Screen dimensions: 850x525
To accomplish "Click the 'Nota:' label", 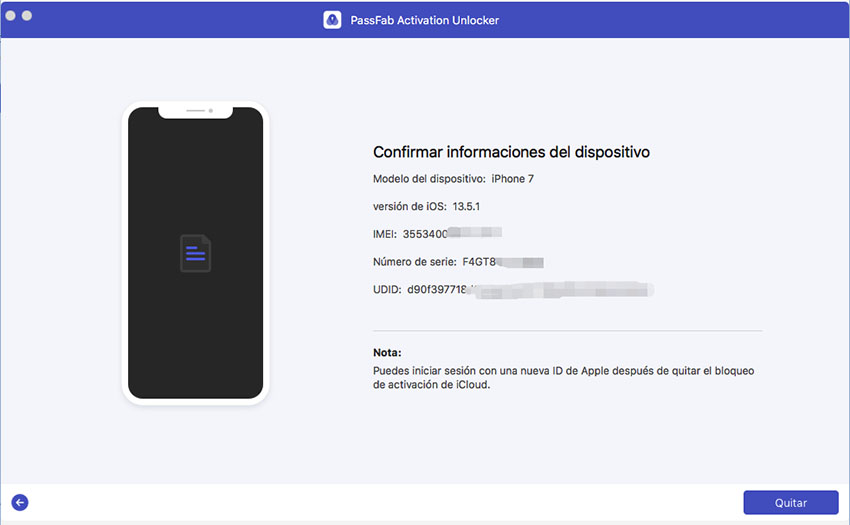I will pos(387,353).
